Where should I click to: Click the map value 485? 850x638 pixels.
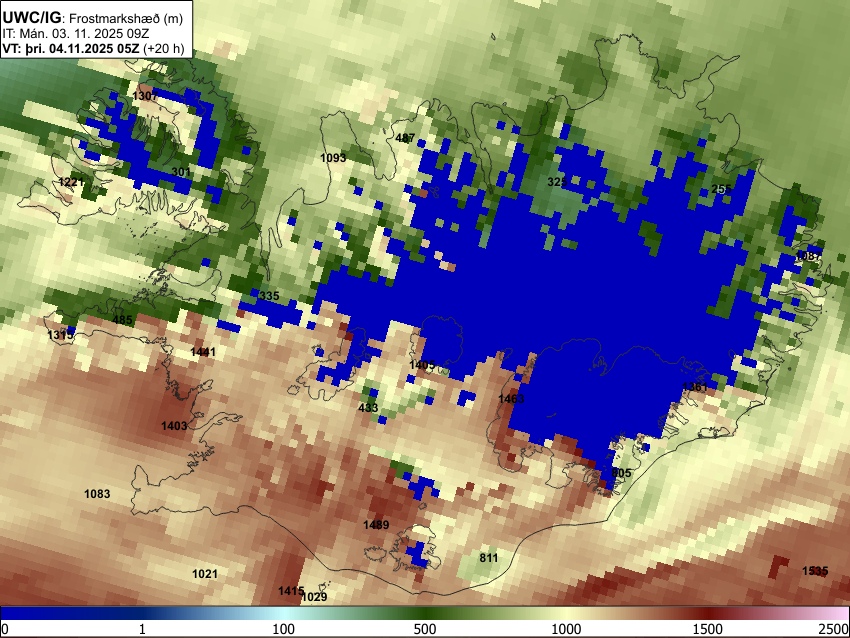pos(122,320)
